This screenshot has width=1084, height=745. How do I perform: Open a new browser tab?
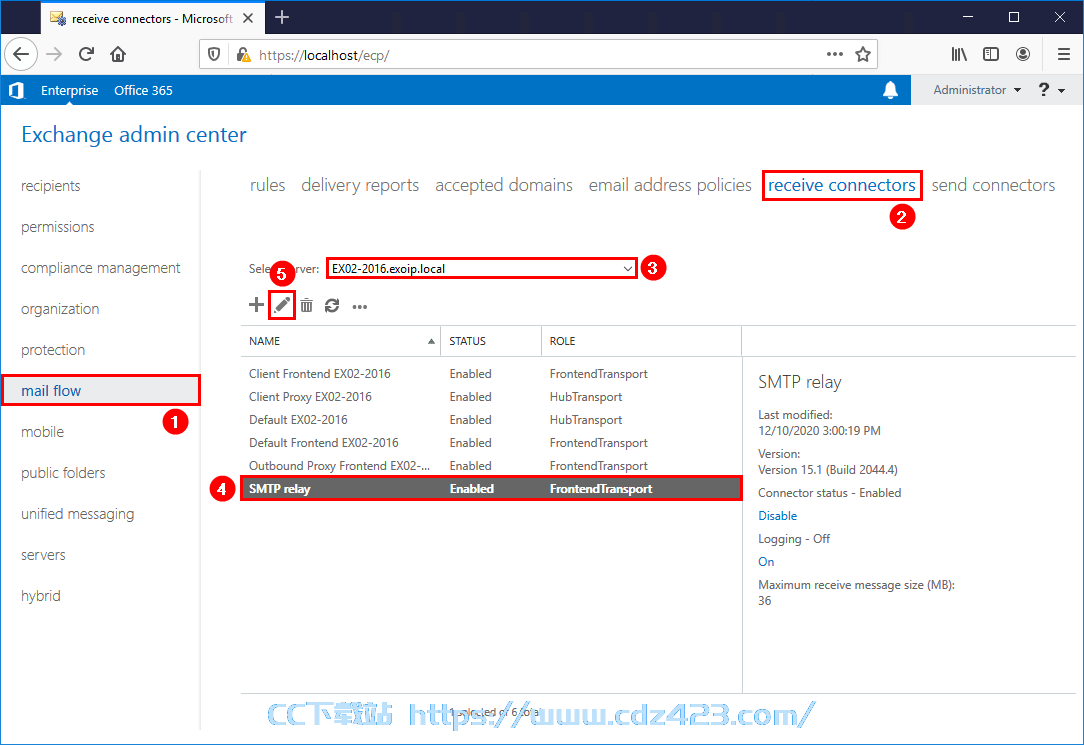pyautogui.click(x=282, y=17)
